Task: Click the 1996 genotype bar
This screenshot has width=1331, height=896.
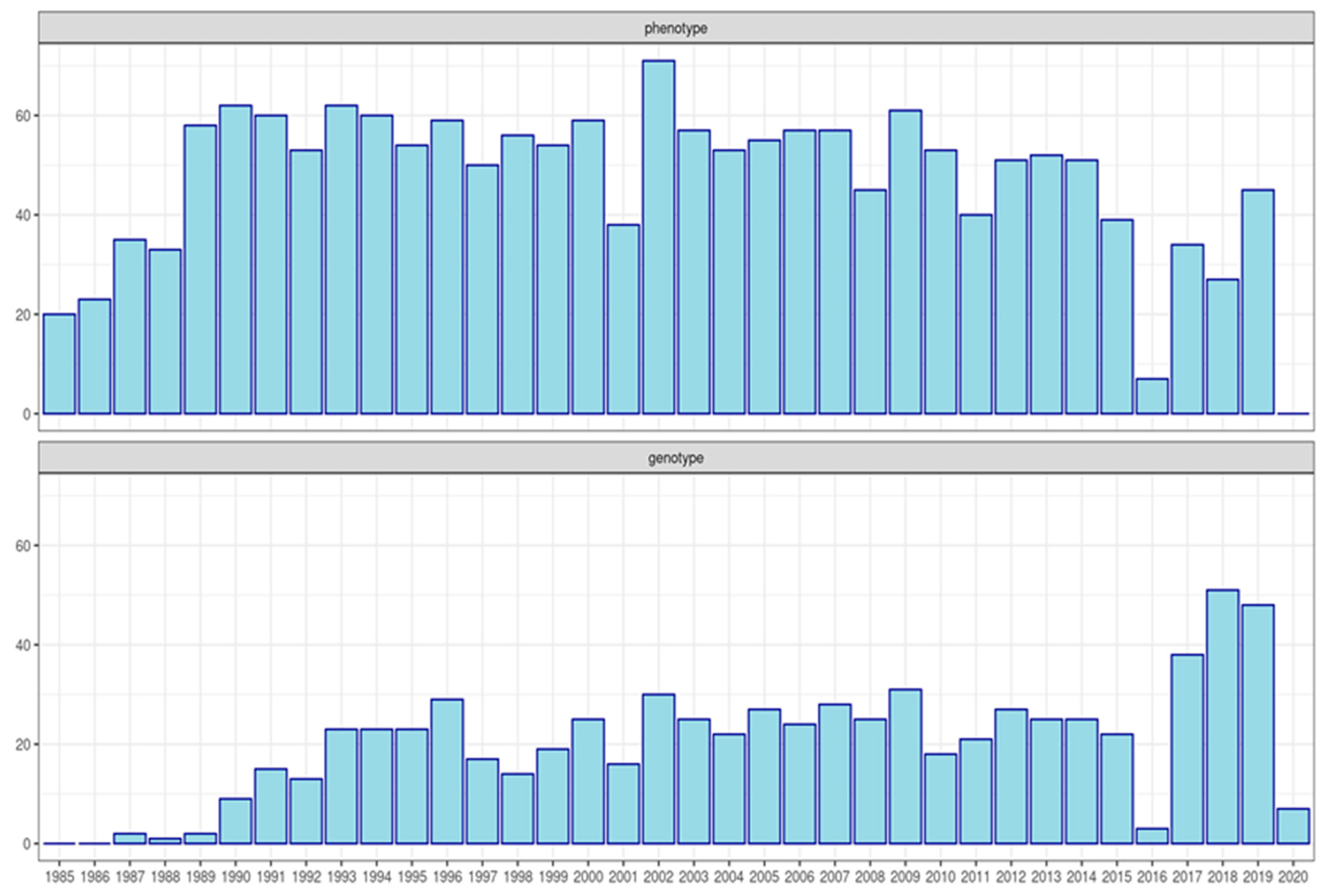Action: (447, 771)
